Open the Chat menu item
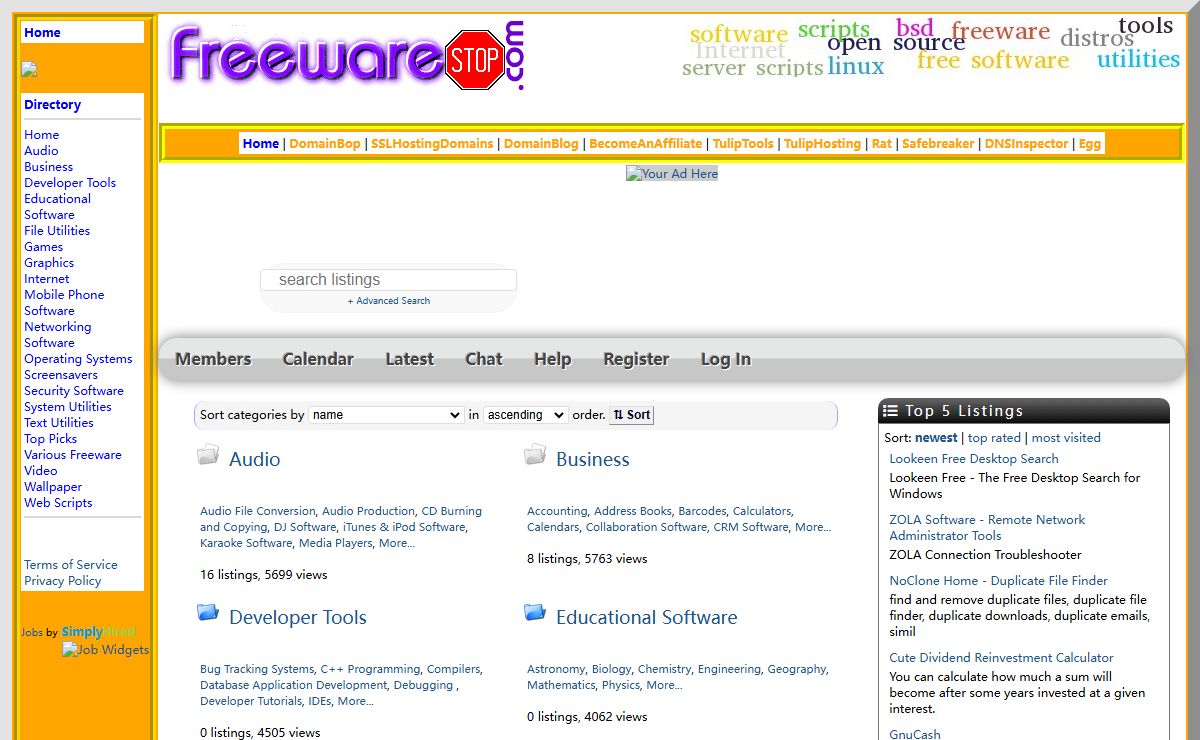The image size is (1200, 740). click(x=484, y=359)
